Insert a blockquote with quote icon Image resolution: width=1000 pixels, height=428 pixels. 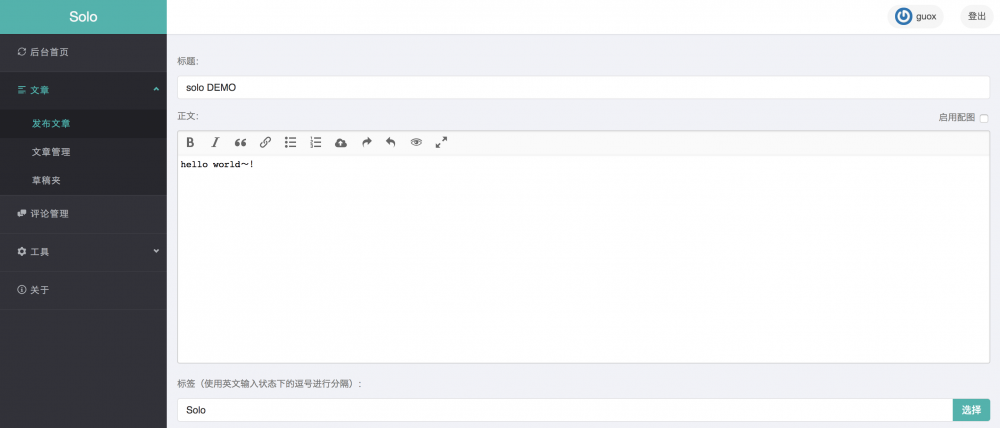pyautogui.click(x=240, y=142)
